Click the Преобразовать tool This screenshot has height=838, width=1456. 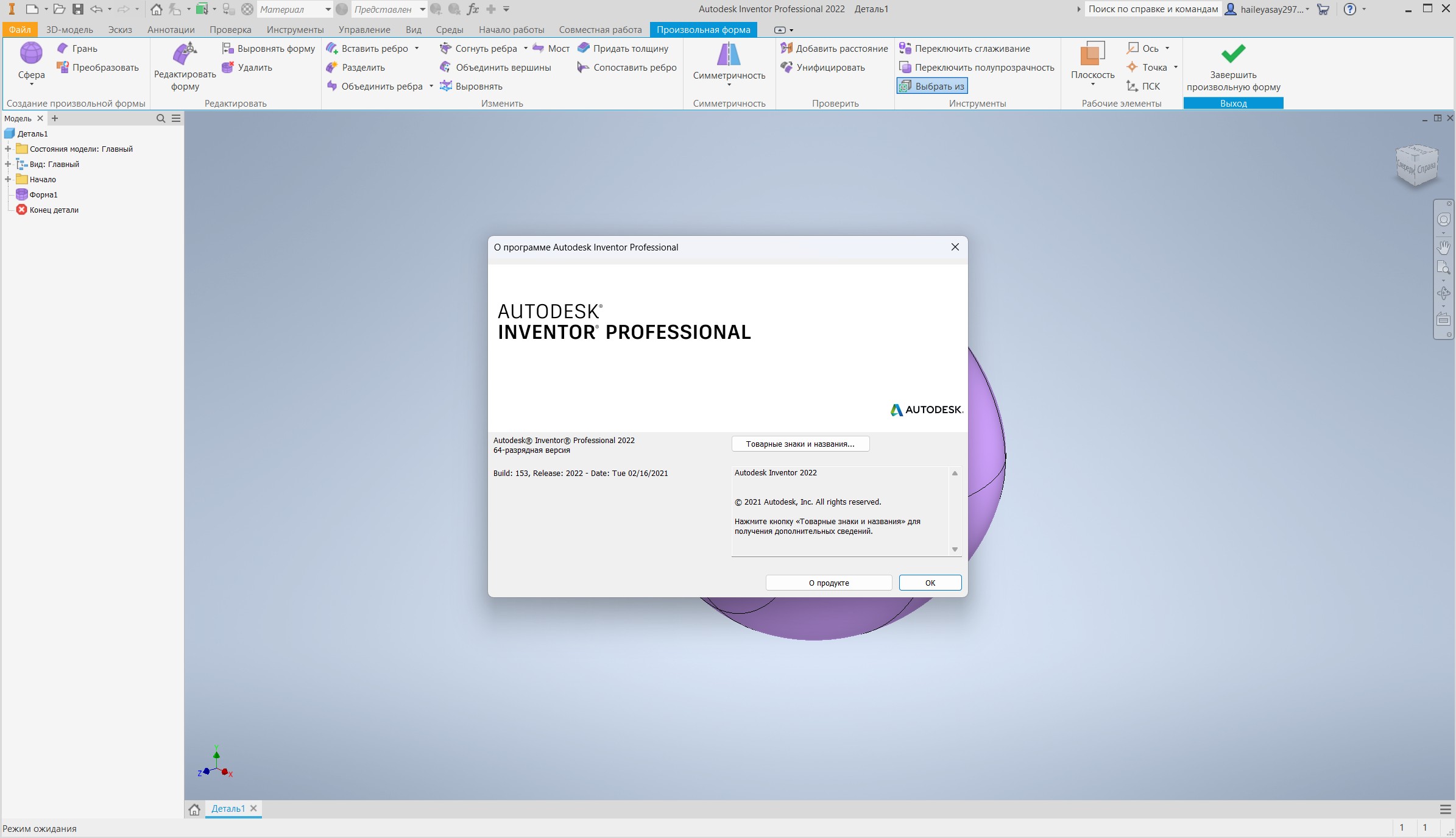(97, 67)
